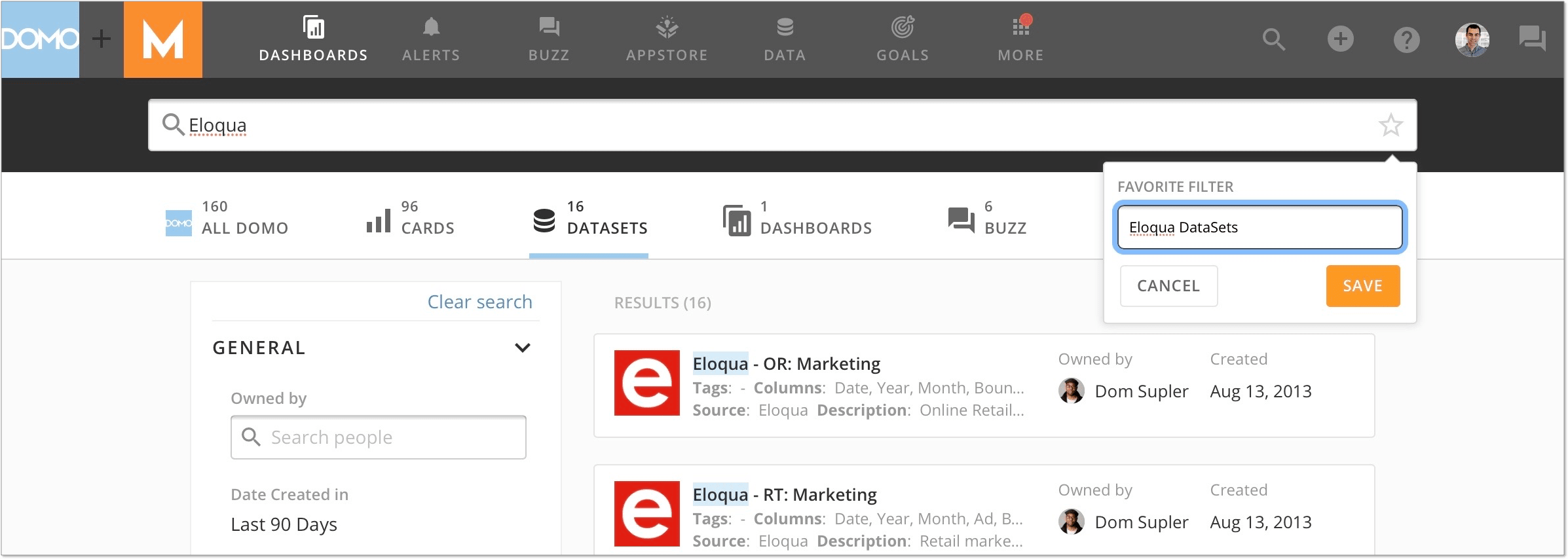Select the 160 All Domo tab
The height and width of the screenshot is (559, 1568).
coord(227,218)
